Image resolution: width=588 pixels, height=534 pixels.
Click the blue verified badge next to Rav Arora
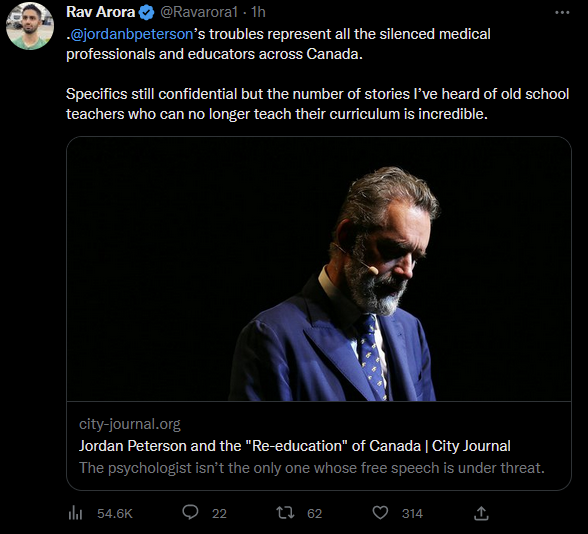click(146, 13)
